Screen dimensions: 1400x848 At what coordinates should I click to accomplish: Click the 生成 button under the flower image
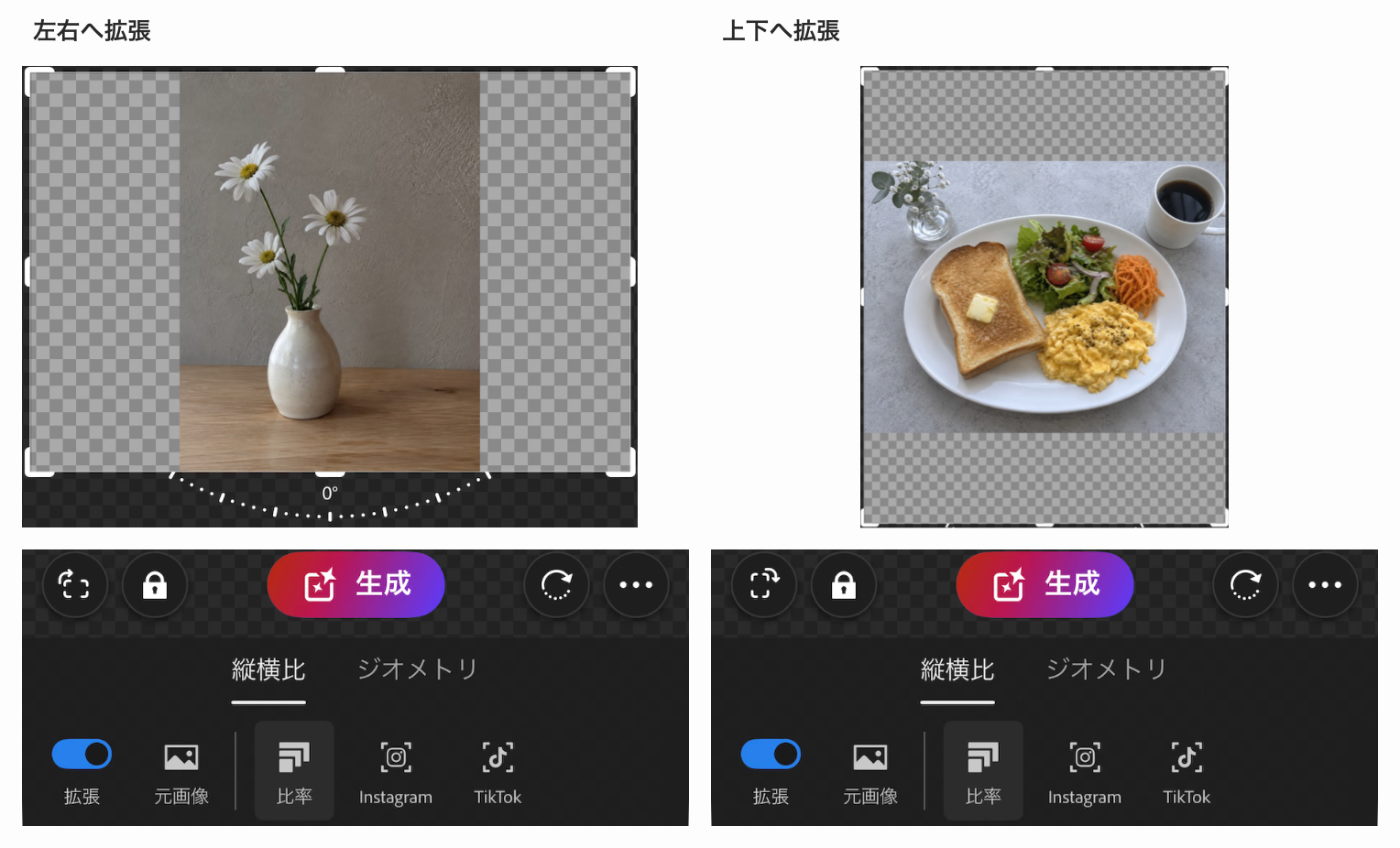coord(355,584)
